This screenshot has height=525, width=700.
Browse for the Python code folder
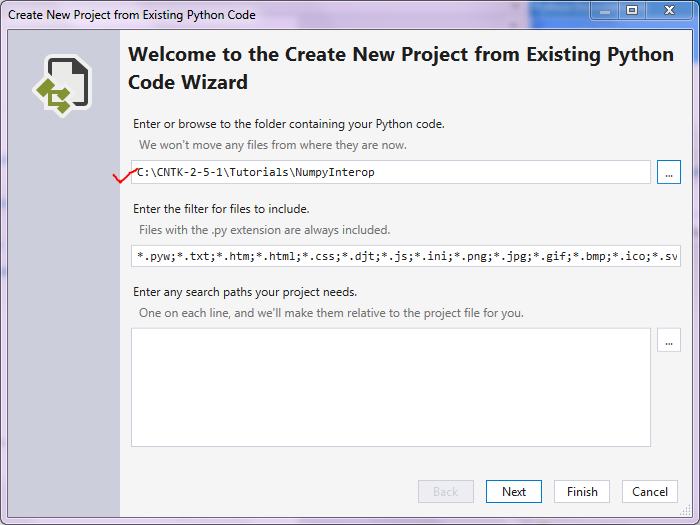669,172
